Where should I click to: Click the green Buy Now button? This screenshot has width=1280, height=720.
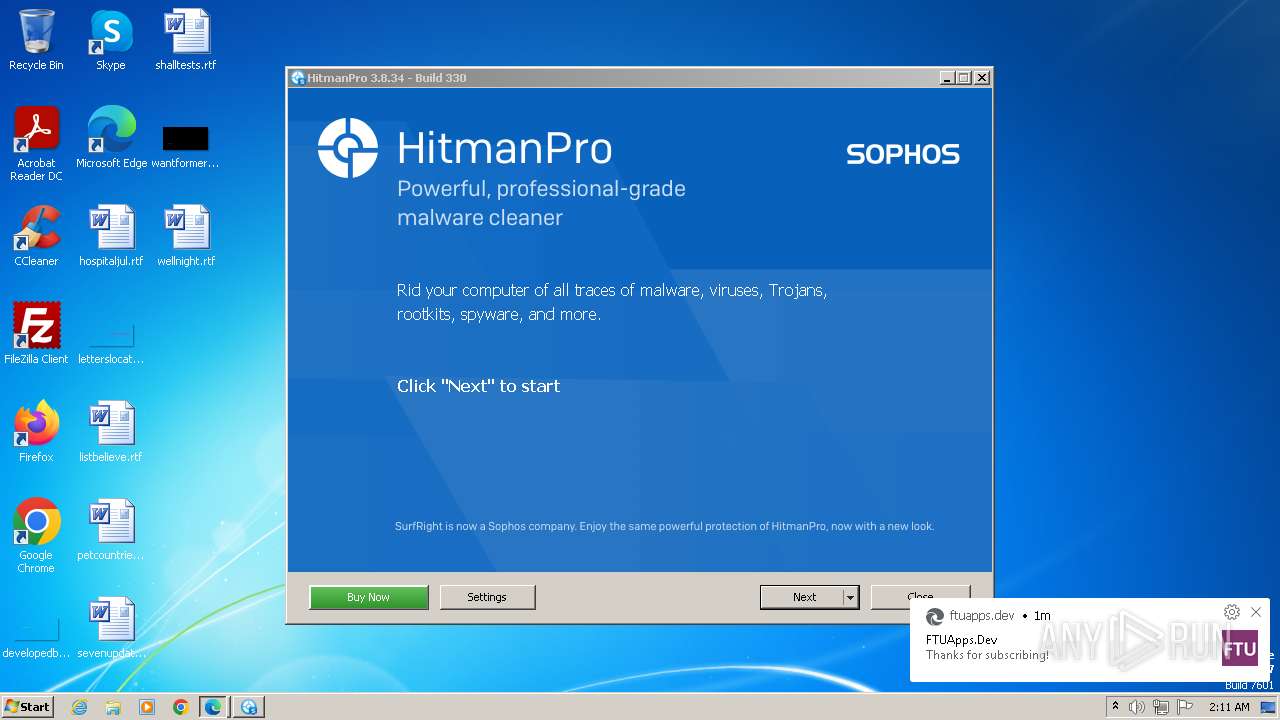369,597
